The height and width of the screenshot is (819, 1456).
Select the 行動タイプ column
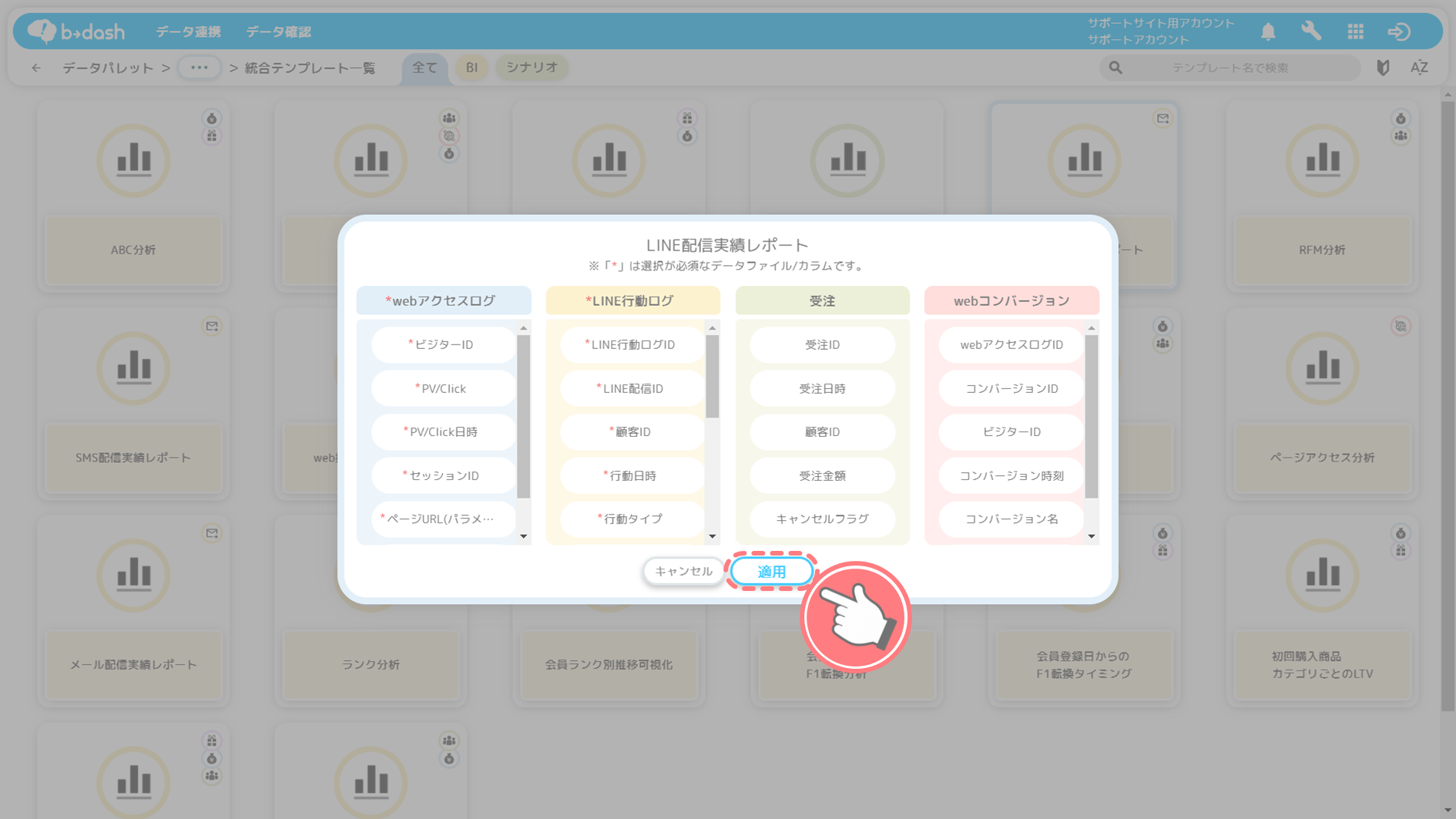tap(632, 519)
